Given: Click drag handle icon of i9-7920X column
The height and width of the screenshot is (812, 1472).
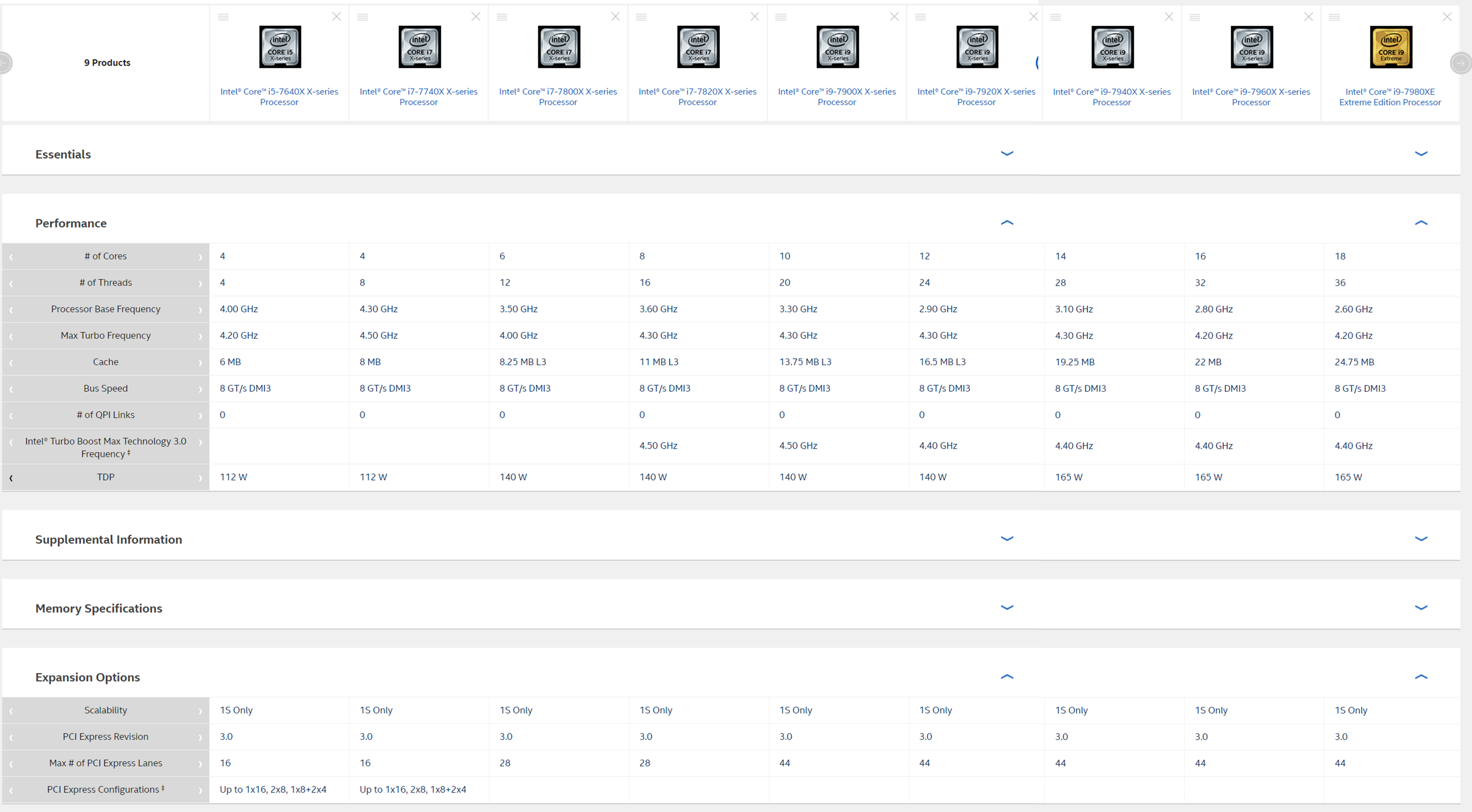Looking at the screenshot, I should [x=920, y=17].
